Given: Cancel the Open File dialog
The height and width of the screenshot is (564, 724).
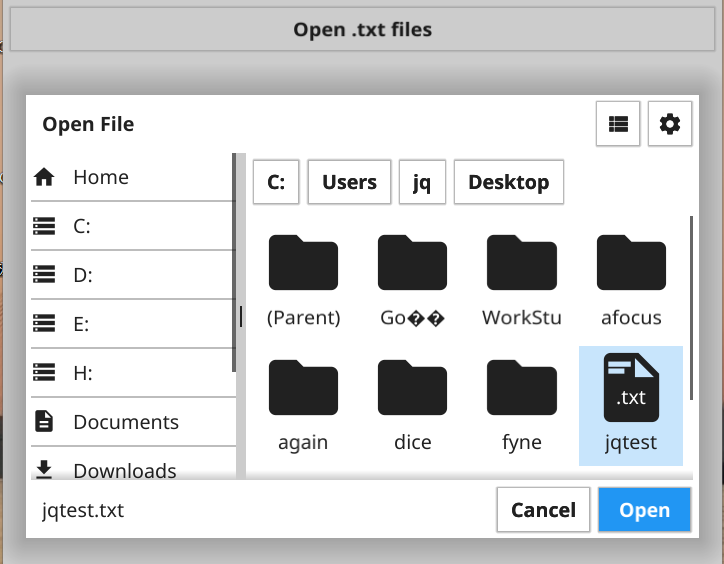Looking at the screenshot, I should coord(543,510).
